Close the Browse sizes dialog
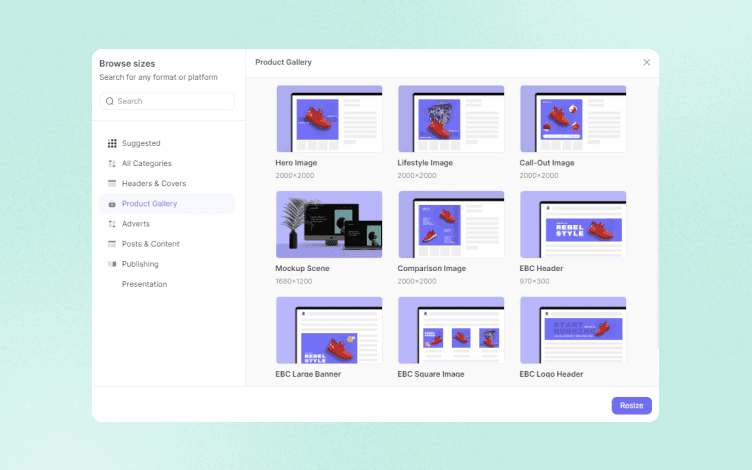This screenshot has height=470, width=752. (646, 62)
